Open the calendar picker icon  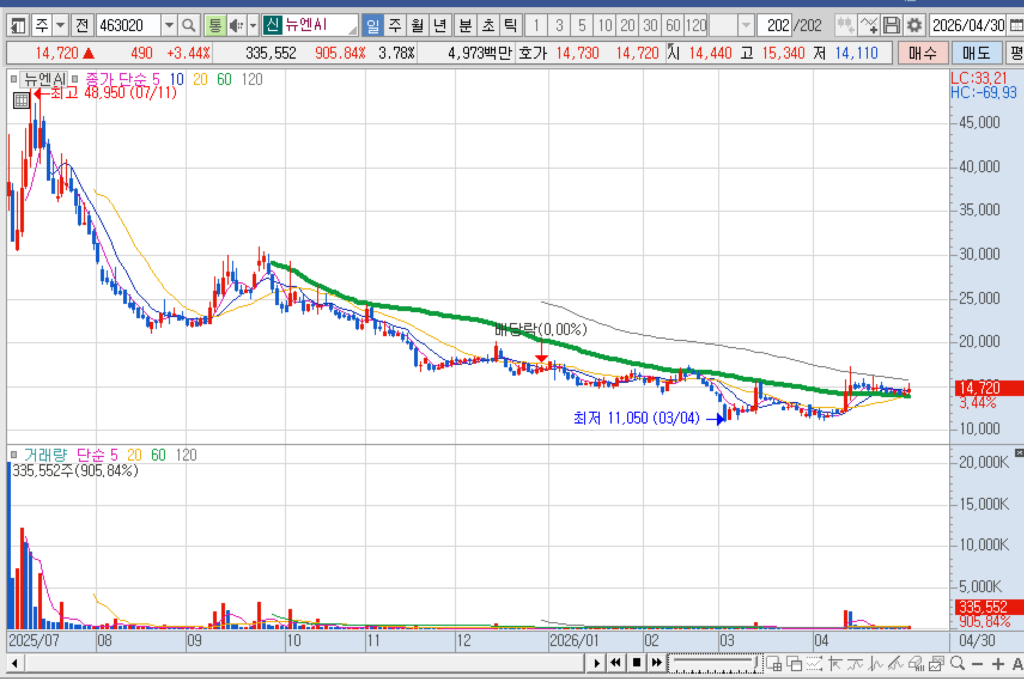[1016, 25]
